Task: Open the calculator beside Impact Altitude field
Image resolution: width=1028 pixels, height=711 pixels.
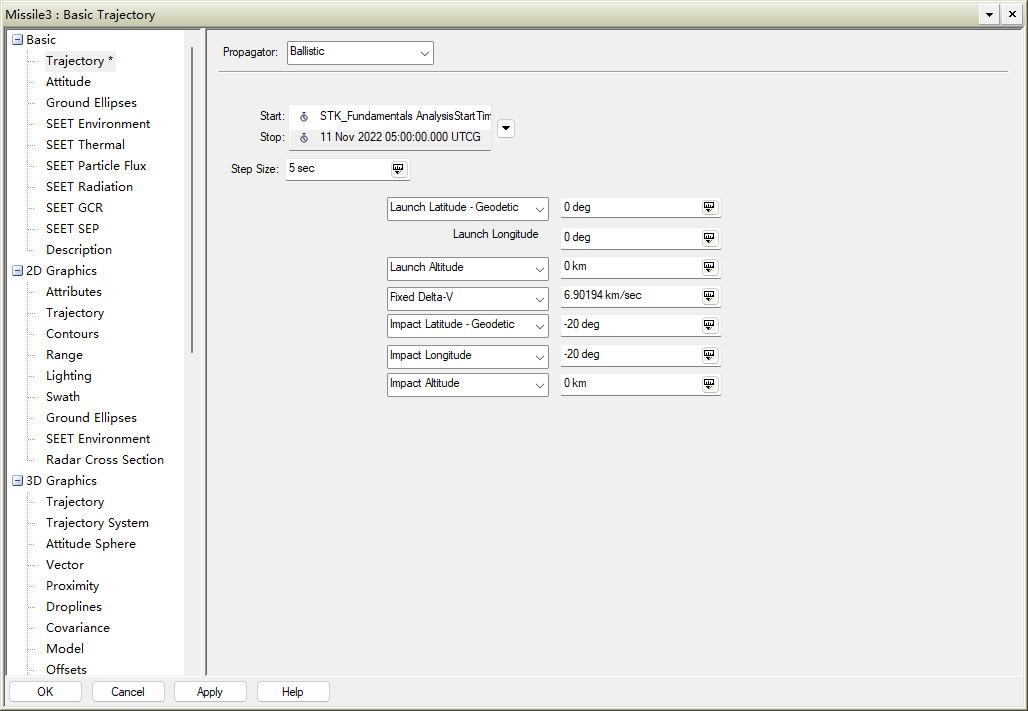Action: tap(709, 383)
